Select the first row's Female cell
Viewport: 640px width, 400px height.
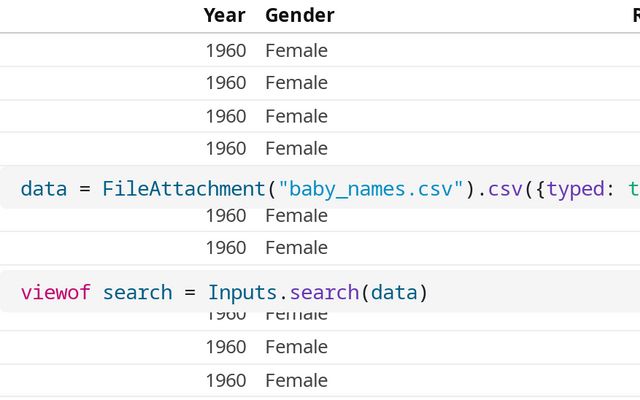pyautogui.click(x=296, y=51)
